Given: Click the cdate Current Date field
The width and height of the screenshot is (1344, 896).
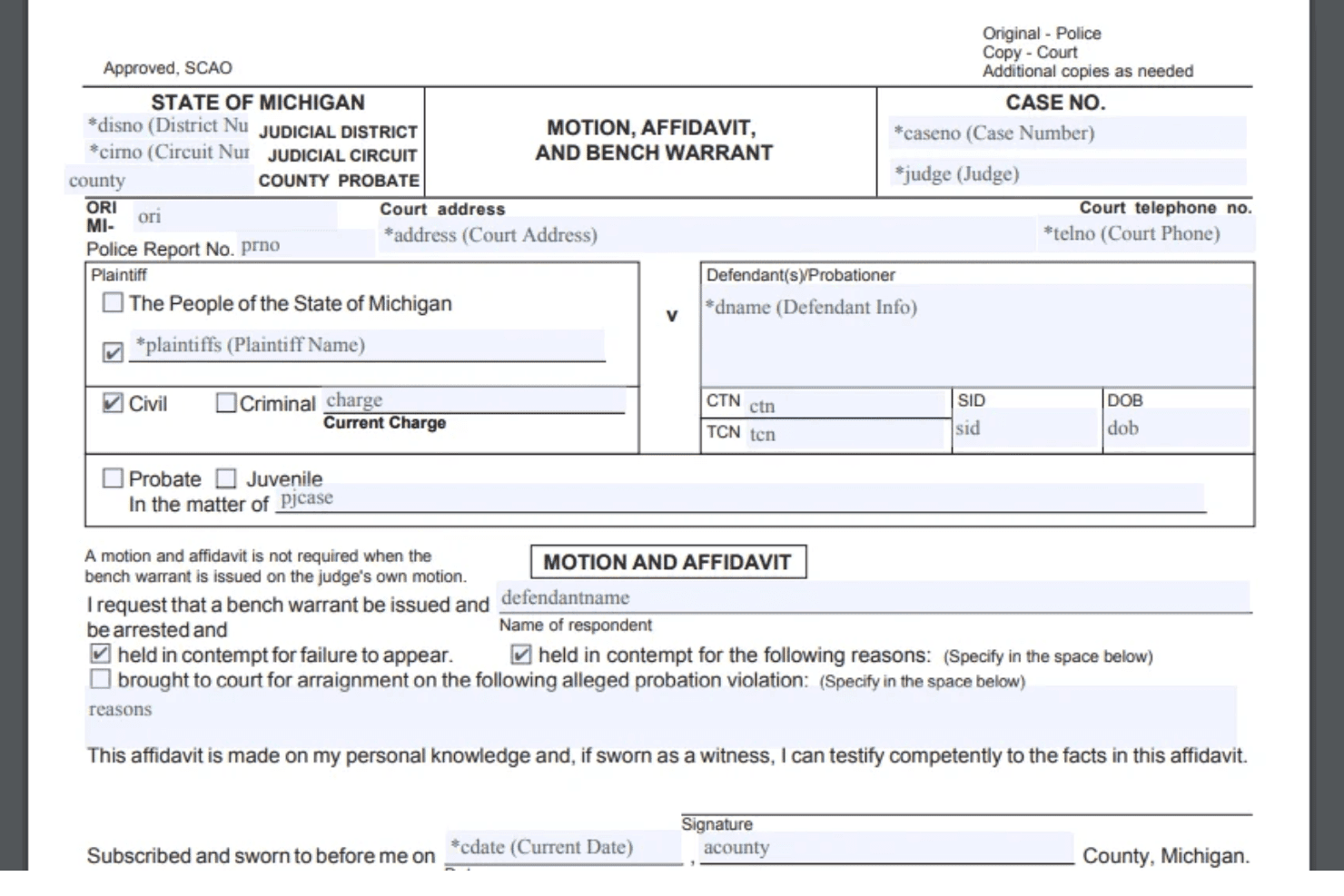Looking at the screenshot, I should [x=563, y=847].
